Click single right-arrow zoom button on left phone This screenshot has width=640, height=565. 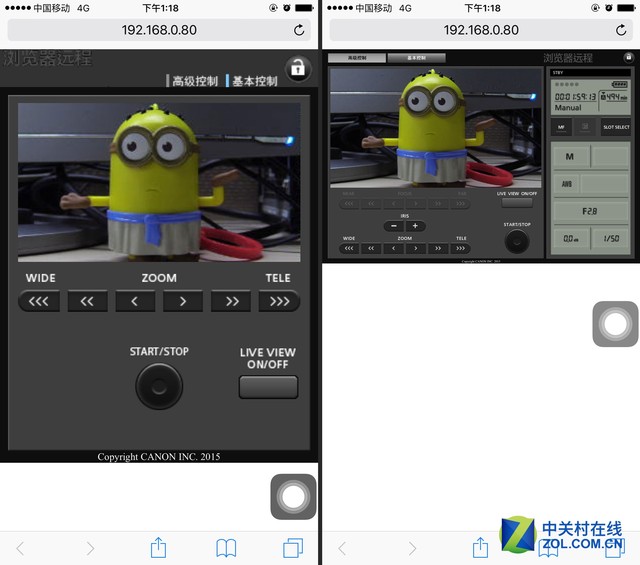183,301
